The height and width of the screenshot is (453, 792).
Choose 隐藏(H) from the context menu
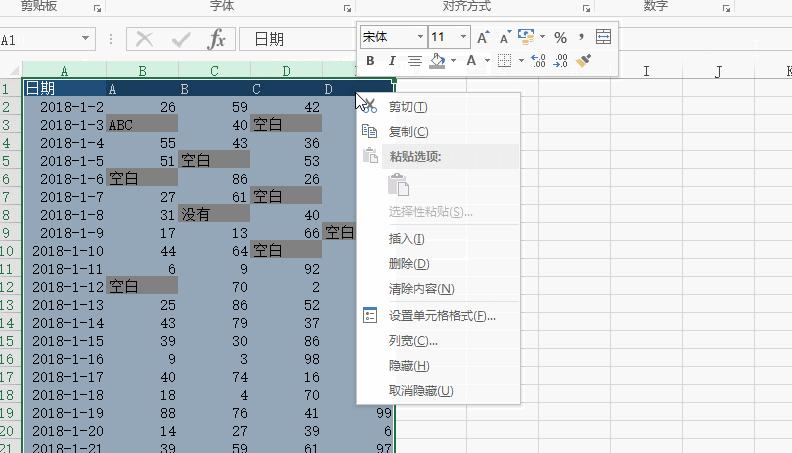coord(438,366)
